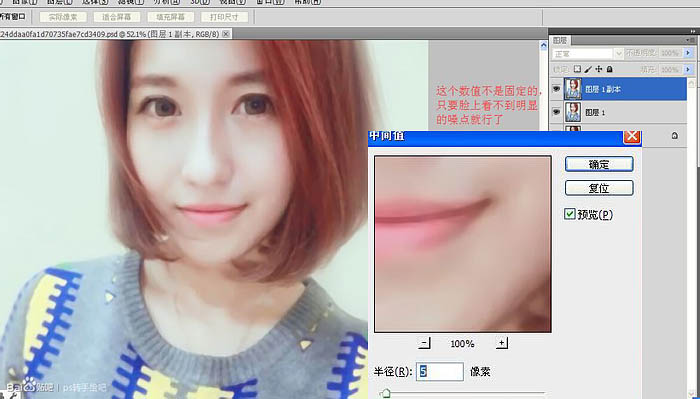Collapse the panel dock with double-arrow icon
This screenshot has width=700, height=399.
[693, 31]
